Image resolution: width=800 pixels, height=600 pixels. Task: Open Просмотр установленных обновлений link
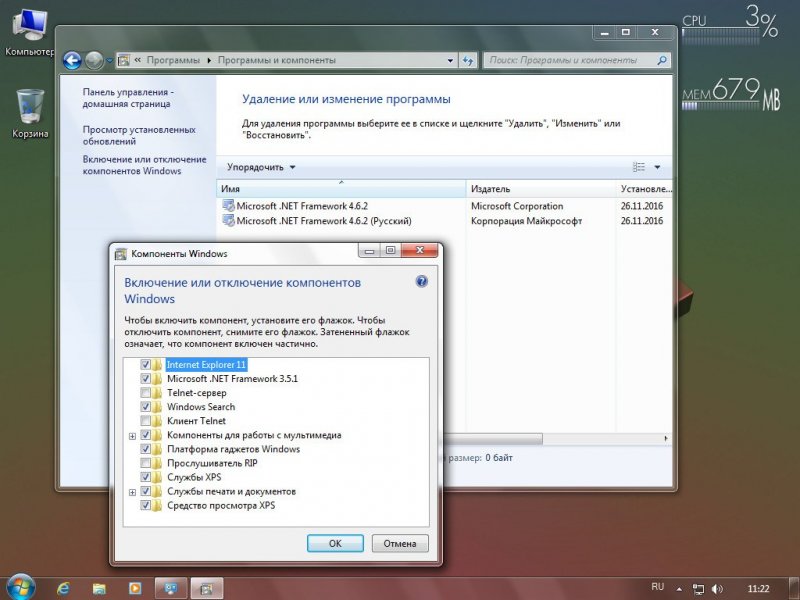click(139, 135)
